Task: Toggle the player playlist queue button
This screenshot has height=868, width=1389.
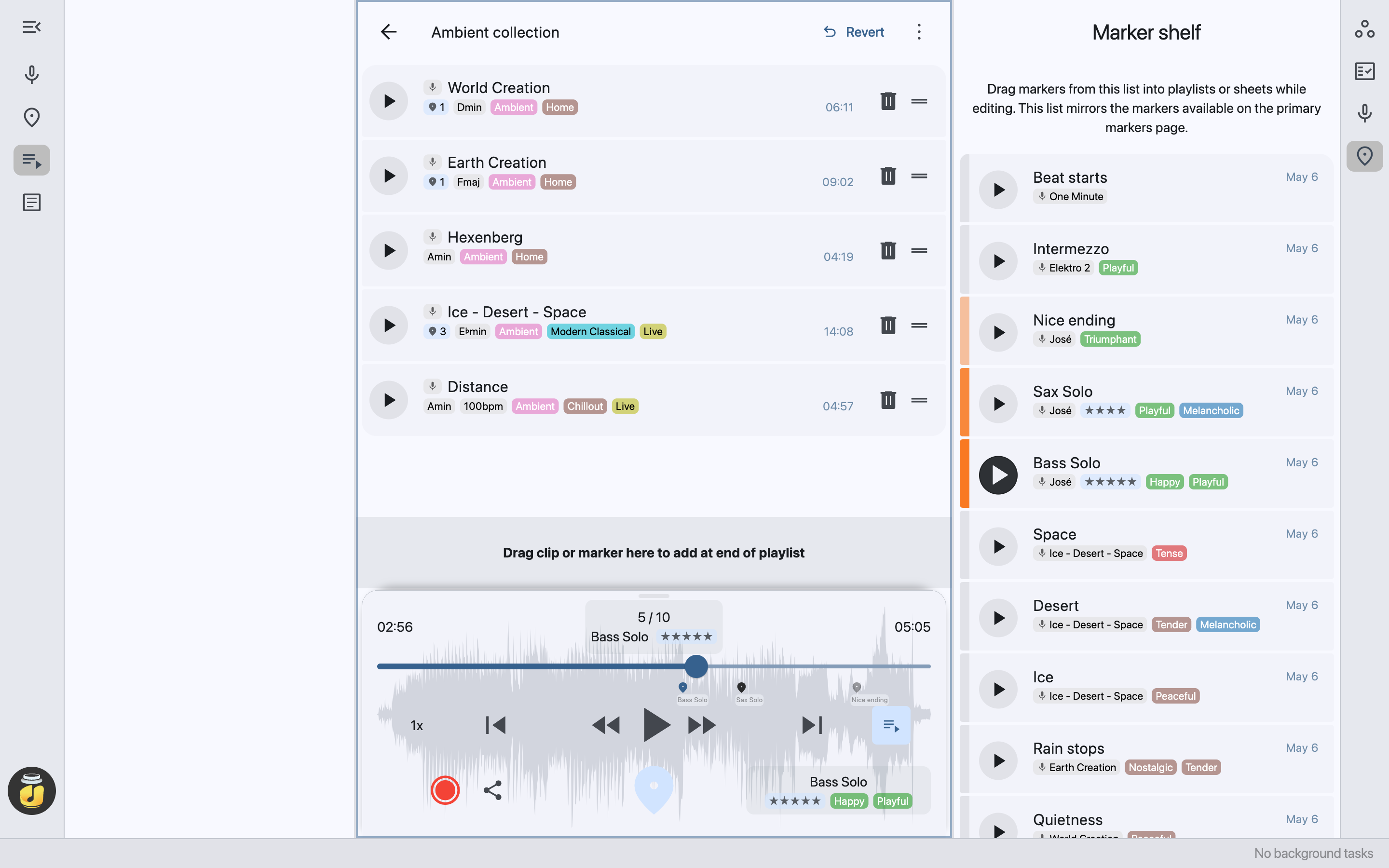Action: point(891,726)
